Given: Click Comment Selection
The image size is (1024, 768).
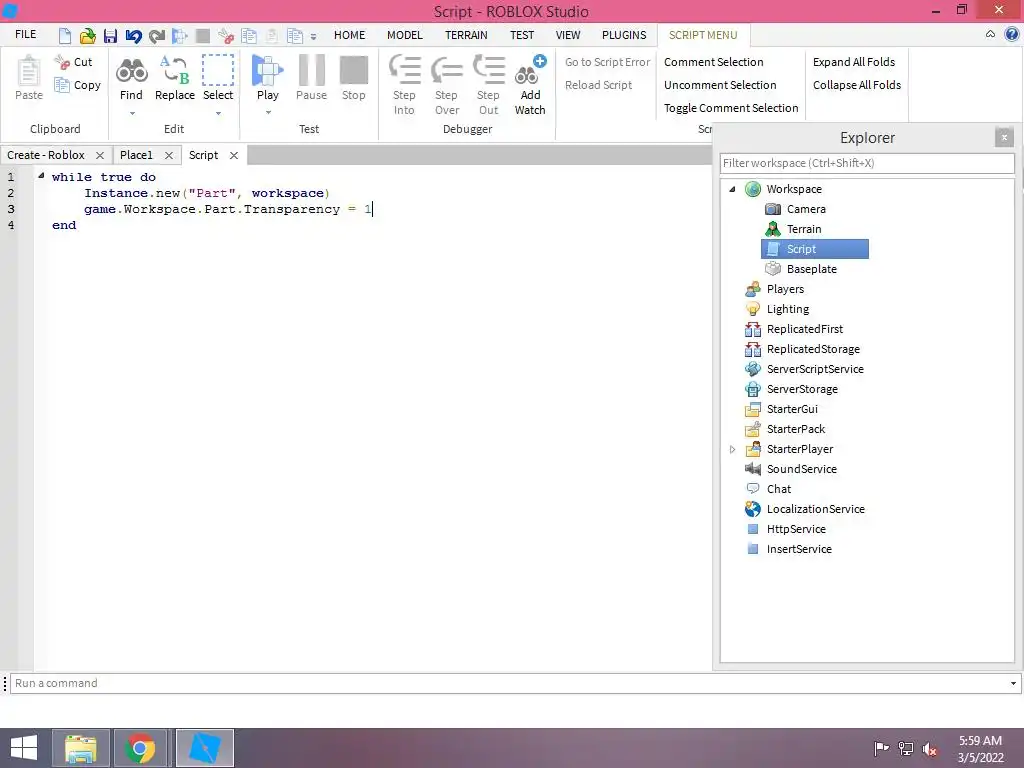Looking at the screenshot, I should (x=714, y=62).
